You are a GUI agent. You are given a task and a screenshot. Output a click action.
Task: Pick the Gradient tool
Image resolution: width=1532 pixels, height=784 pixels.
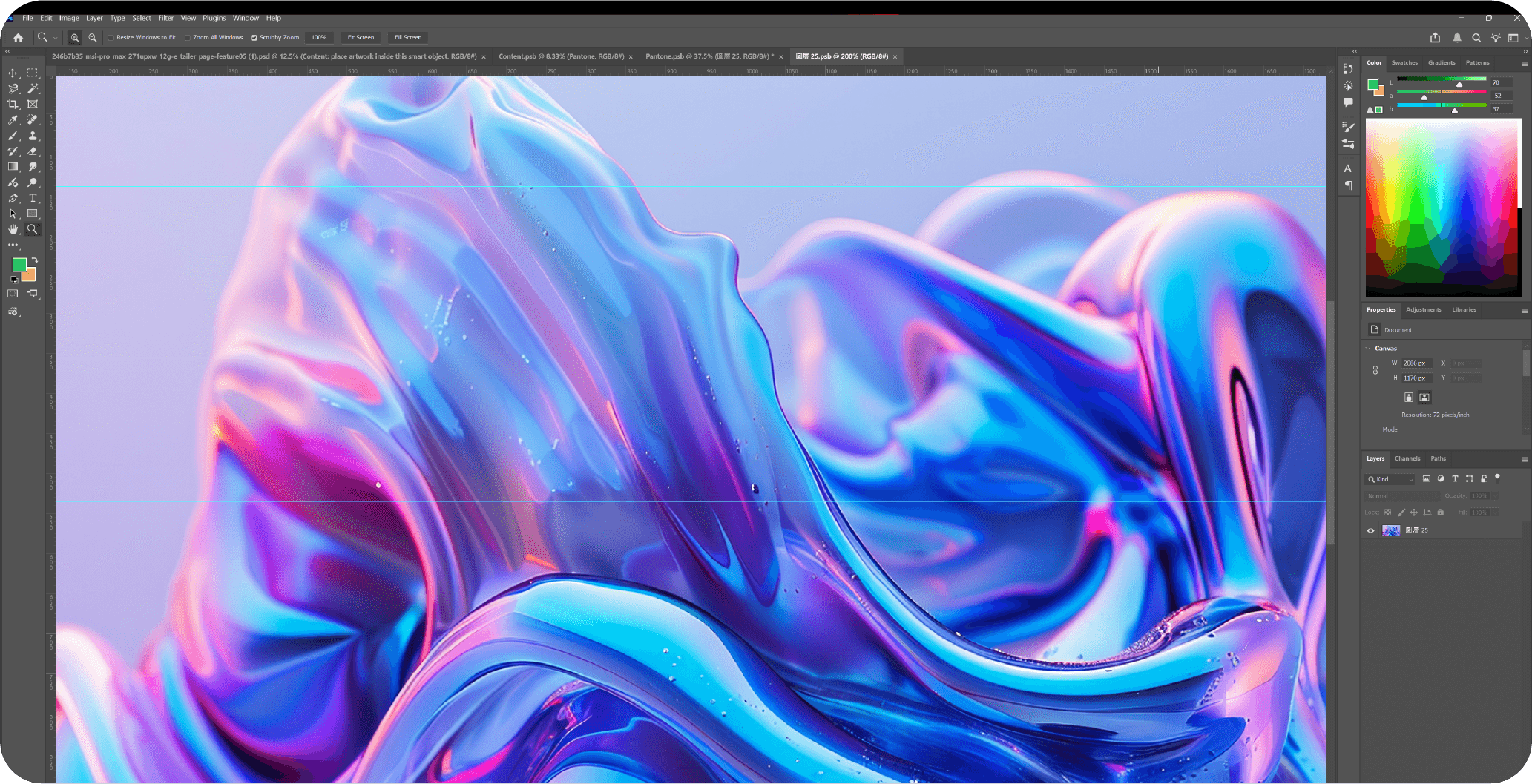point(13,167)
